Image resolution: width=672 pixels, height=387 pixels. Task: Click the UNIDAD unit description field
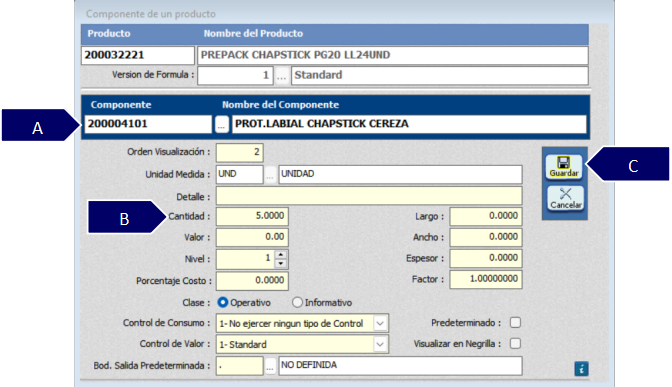pos(400,174)
